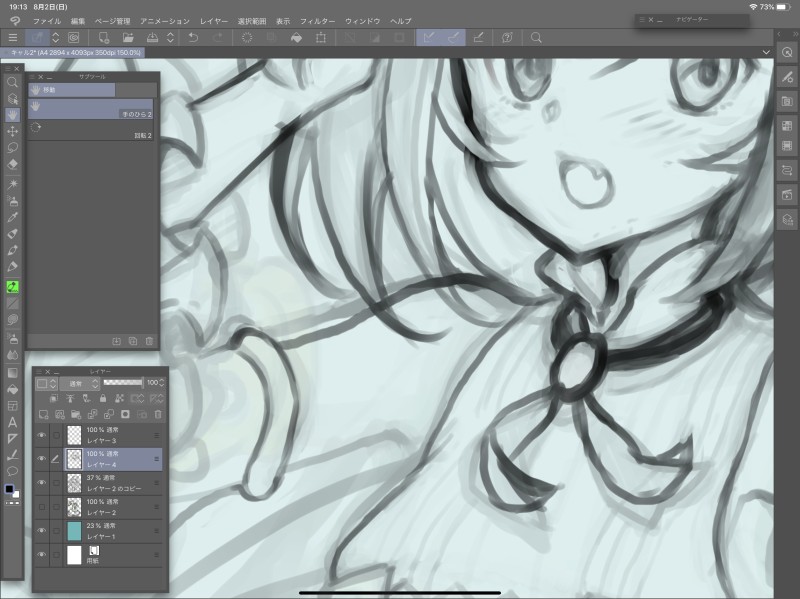The height and width of the screenshot is (599, 800).
Task: Click the magnifier search icon in command bar
Action: (536, 38)
